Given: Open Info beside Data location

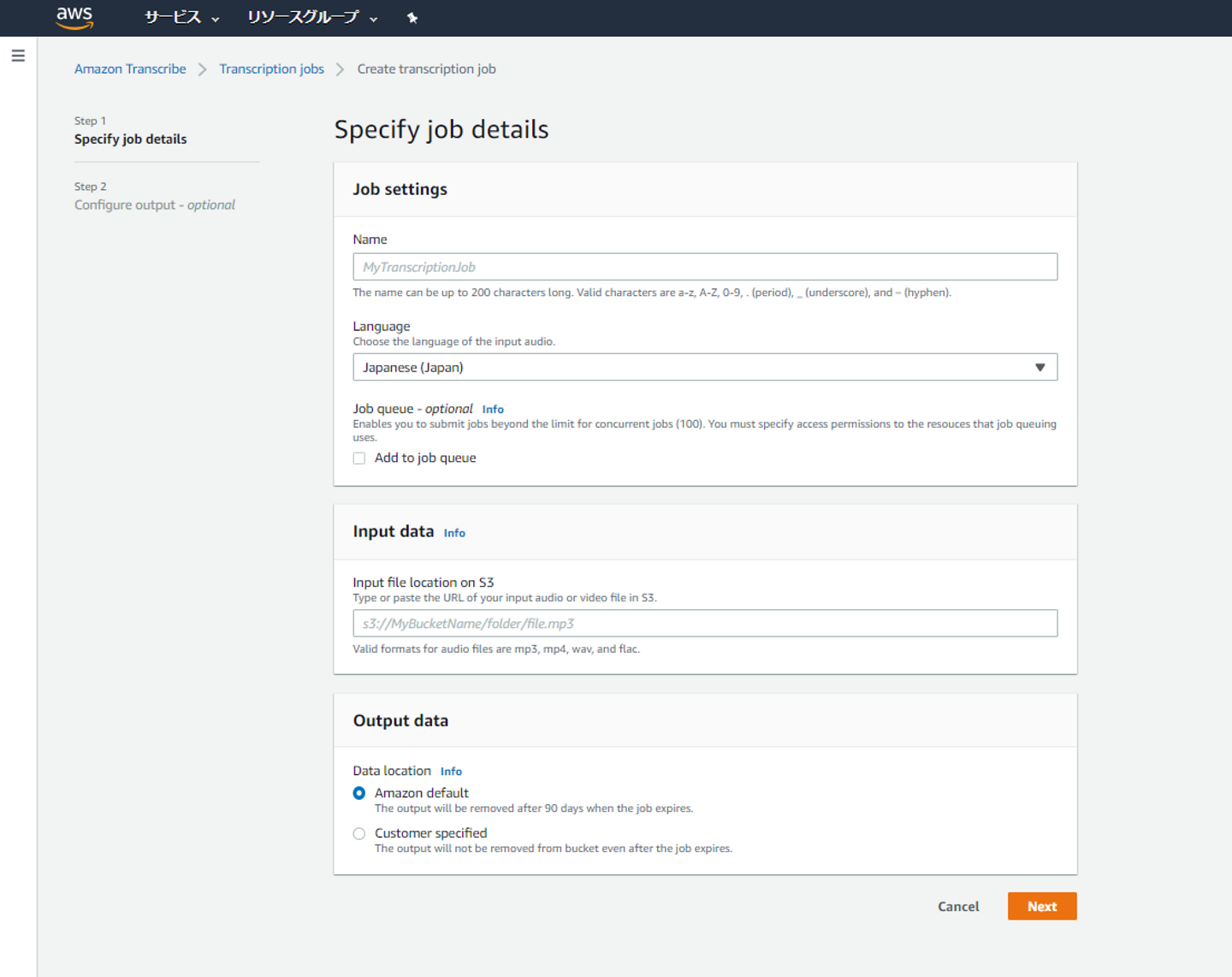Looking at the screenshot, I should [x=451, y=772].
